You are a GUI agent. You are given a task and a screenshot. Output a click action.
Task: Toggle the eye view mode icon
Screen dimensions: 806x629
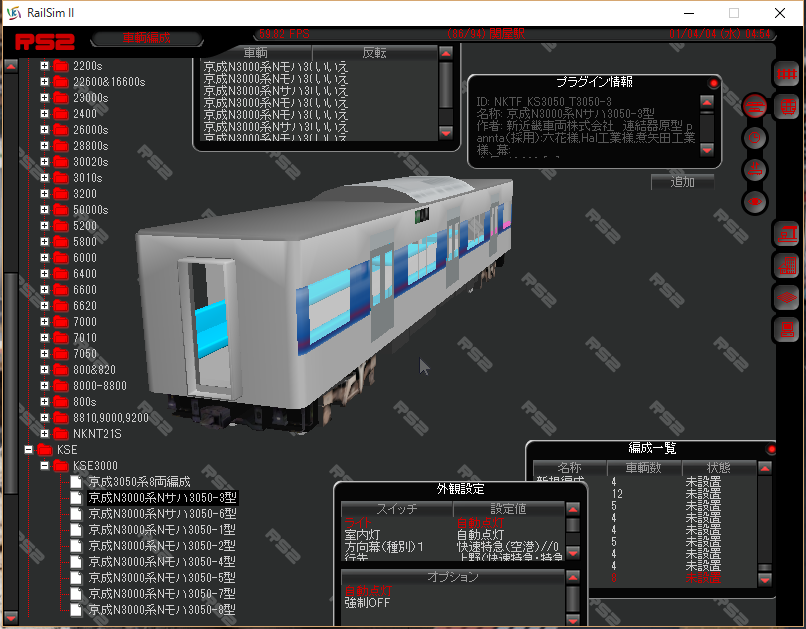[x=755, y=201]
